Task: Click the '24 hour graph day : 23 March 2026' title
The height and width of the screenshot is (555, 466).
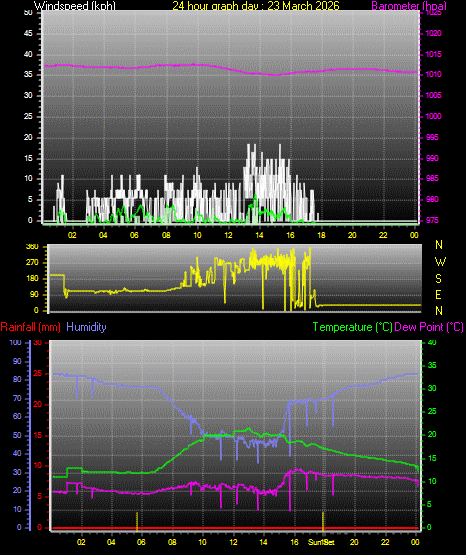Action: point(256,6)
